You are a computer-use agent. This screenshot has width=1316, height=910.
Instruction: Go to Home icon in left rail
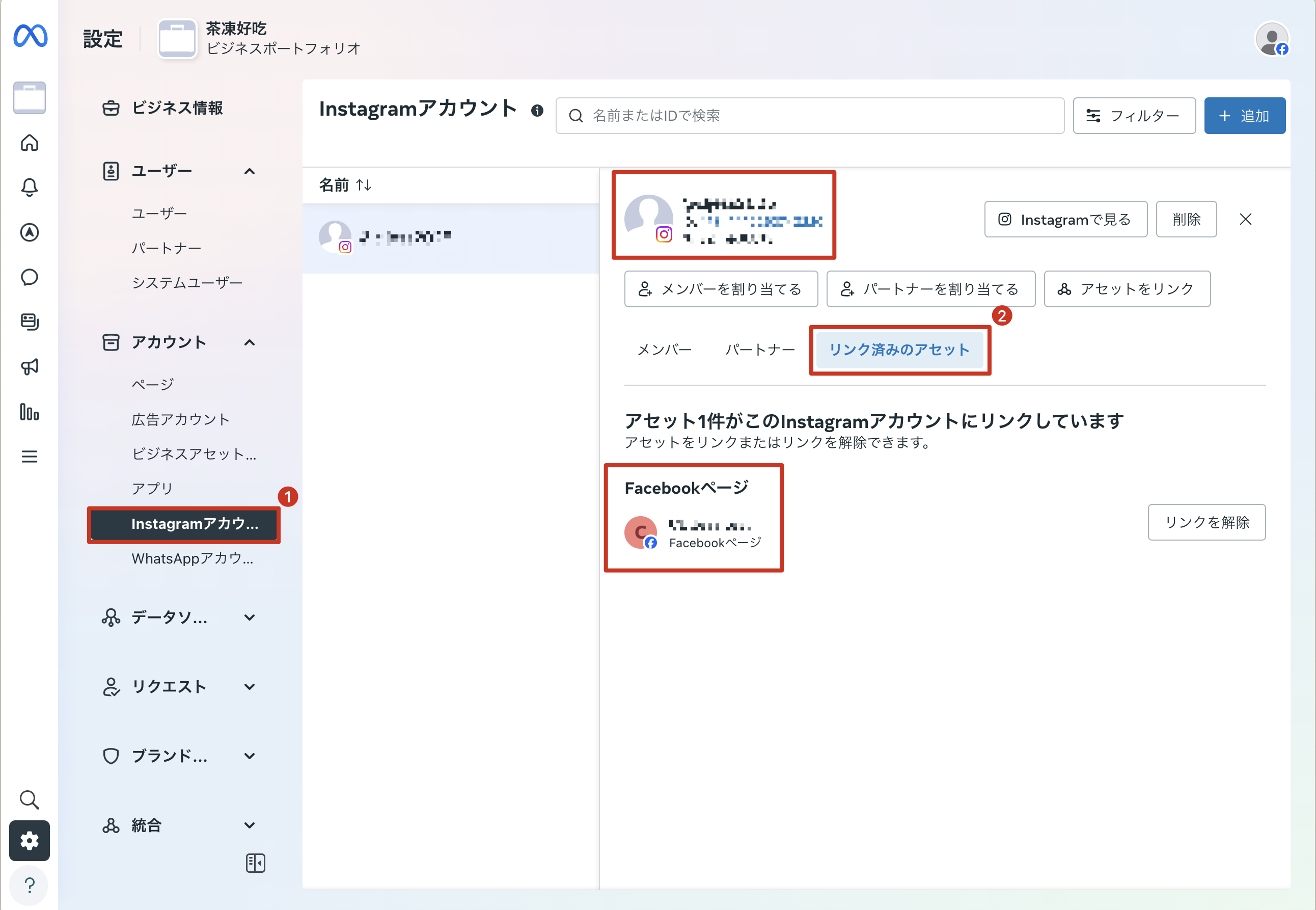tap(30, 143)
